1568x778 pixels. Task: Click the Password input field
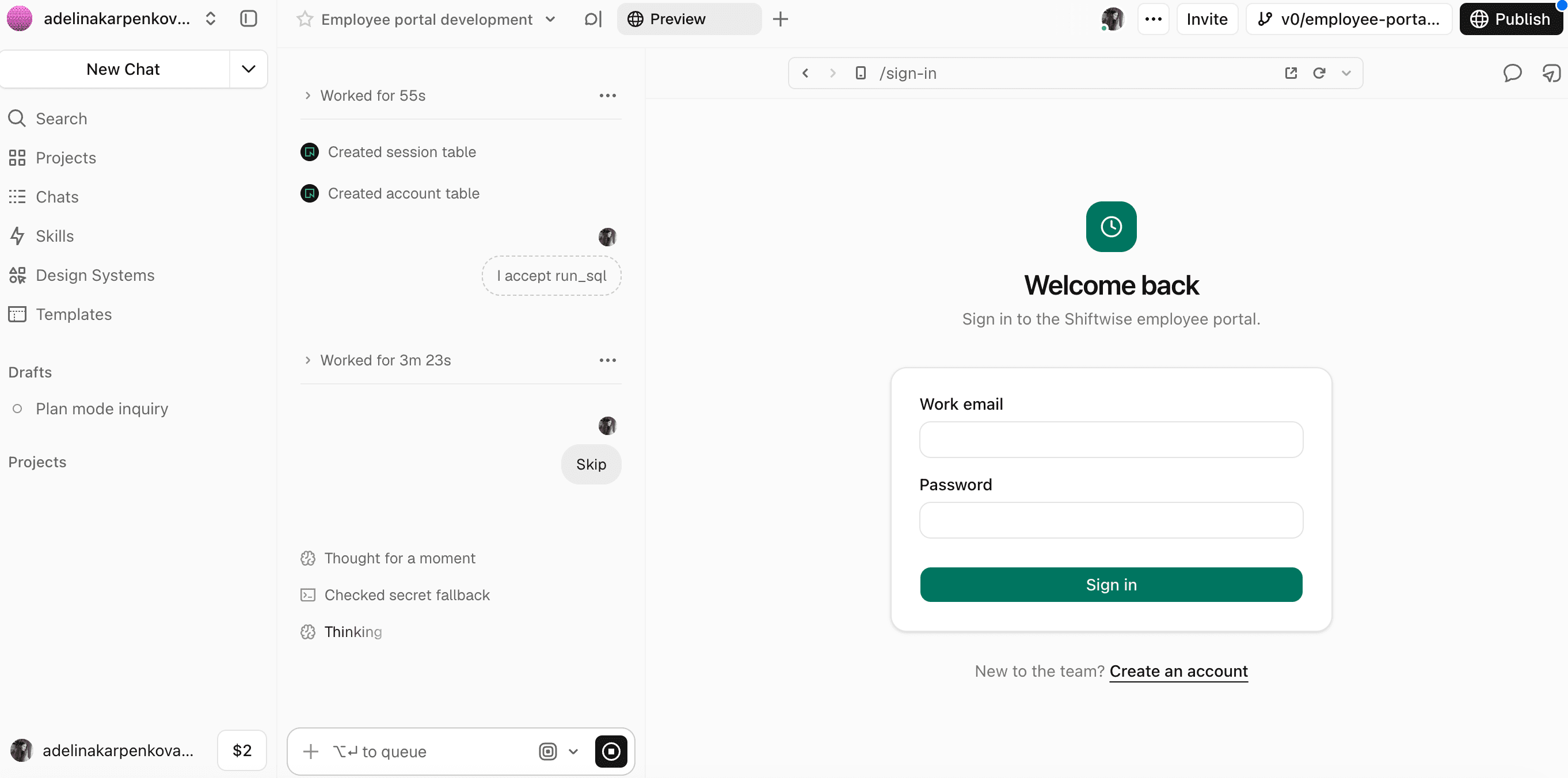[1111, 520]
